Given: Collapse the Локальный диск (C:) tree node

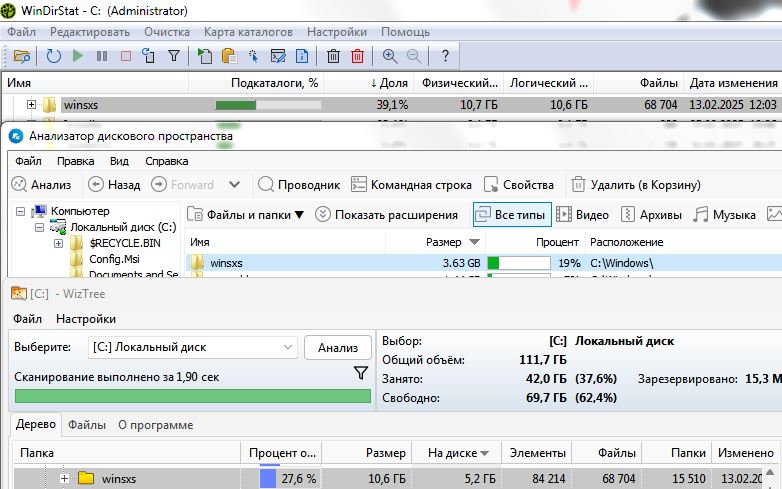Looking at the screenshot, I should point(39,227).
